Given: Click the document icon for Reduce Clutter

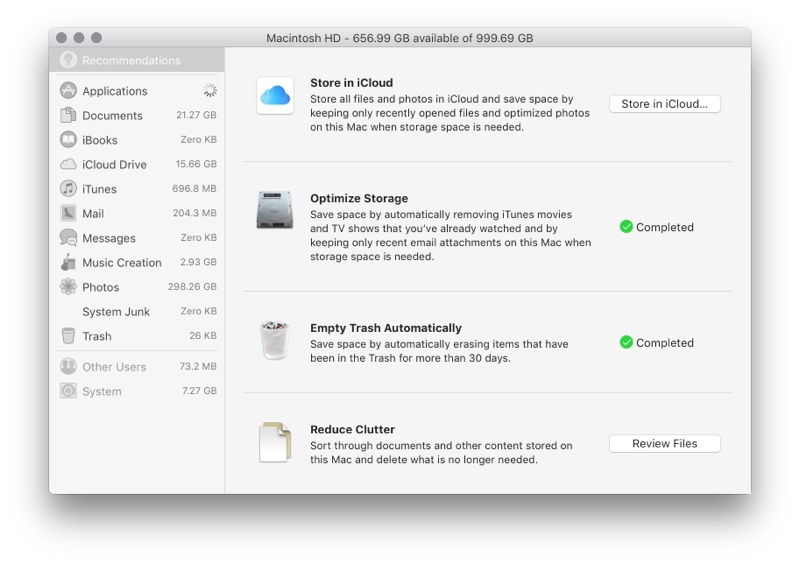Looking at the screenshot, I should tap(275, 442).
